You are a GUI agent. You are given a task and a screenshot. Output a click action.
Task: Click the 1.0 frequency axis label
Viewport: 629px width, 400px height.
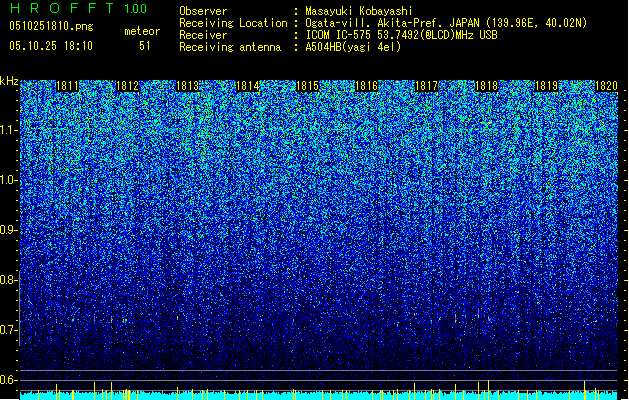pos(8,180)
